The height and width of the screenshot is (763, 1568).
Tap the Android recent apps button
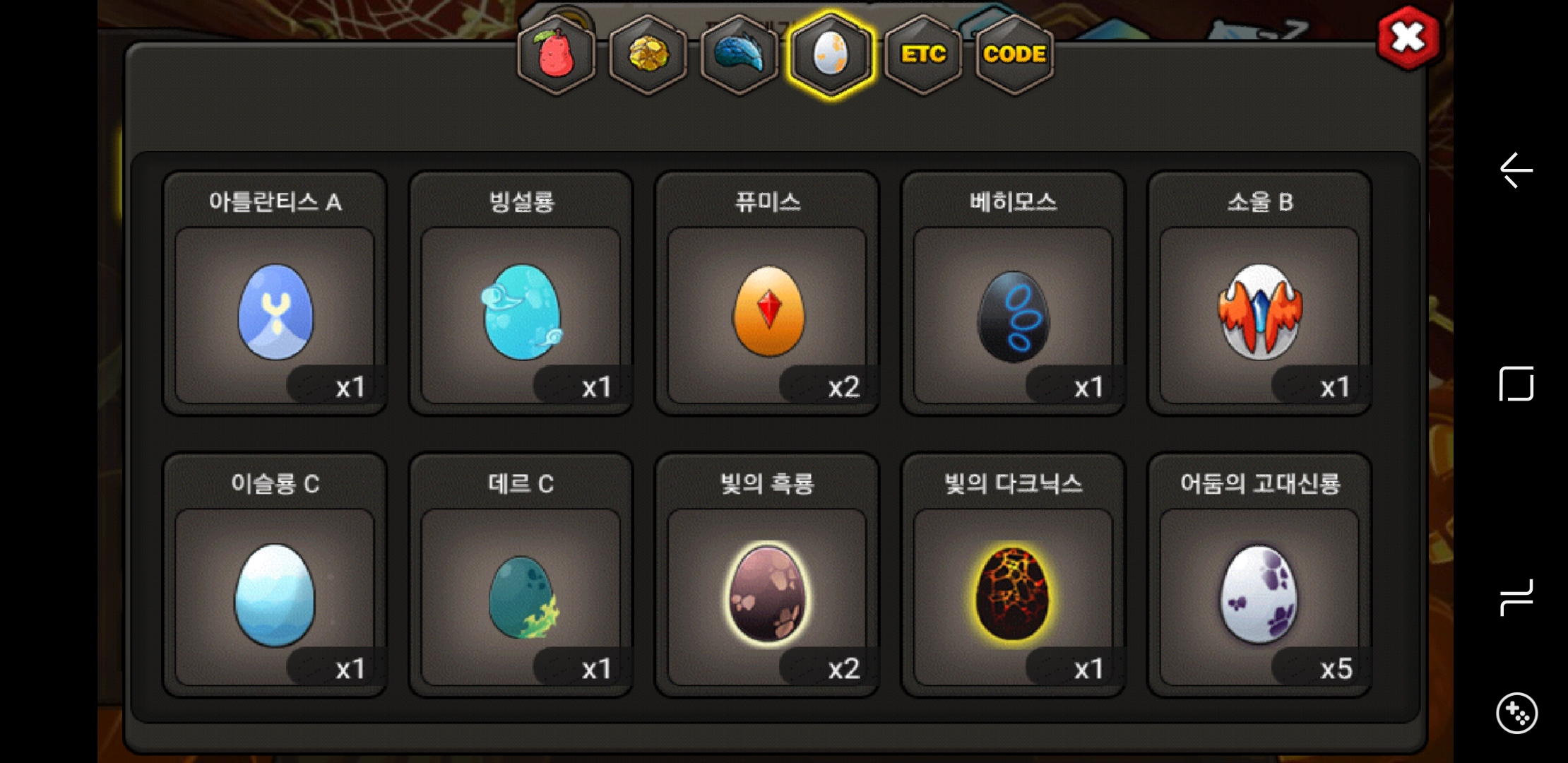point(1516,597)
